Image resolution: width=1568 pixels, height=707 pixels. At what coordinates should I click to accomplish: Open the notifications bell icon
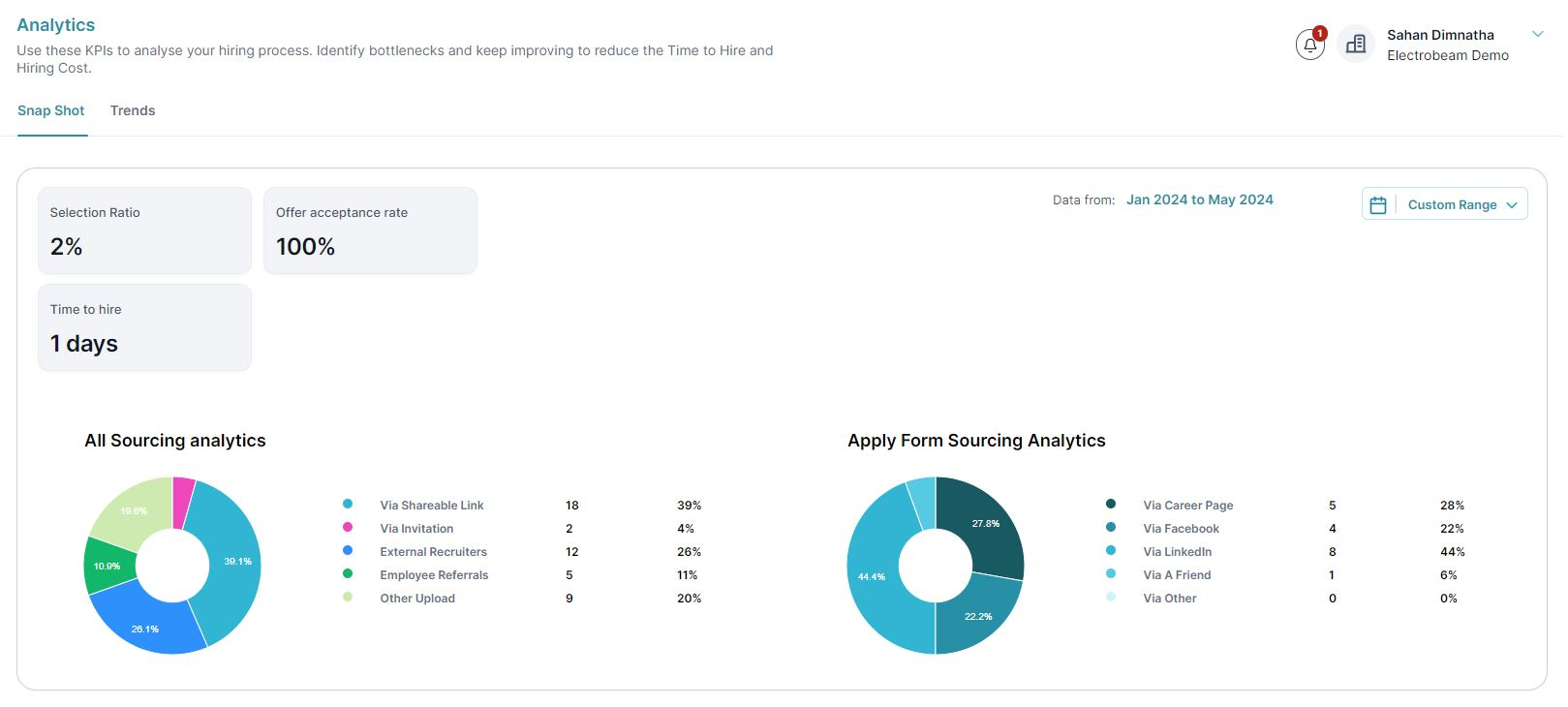[1309, 45]
